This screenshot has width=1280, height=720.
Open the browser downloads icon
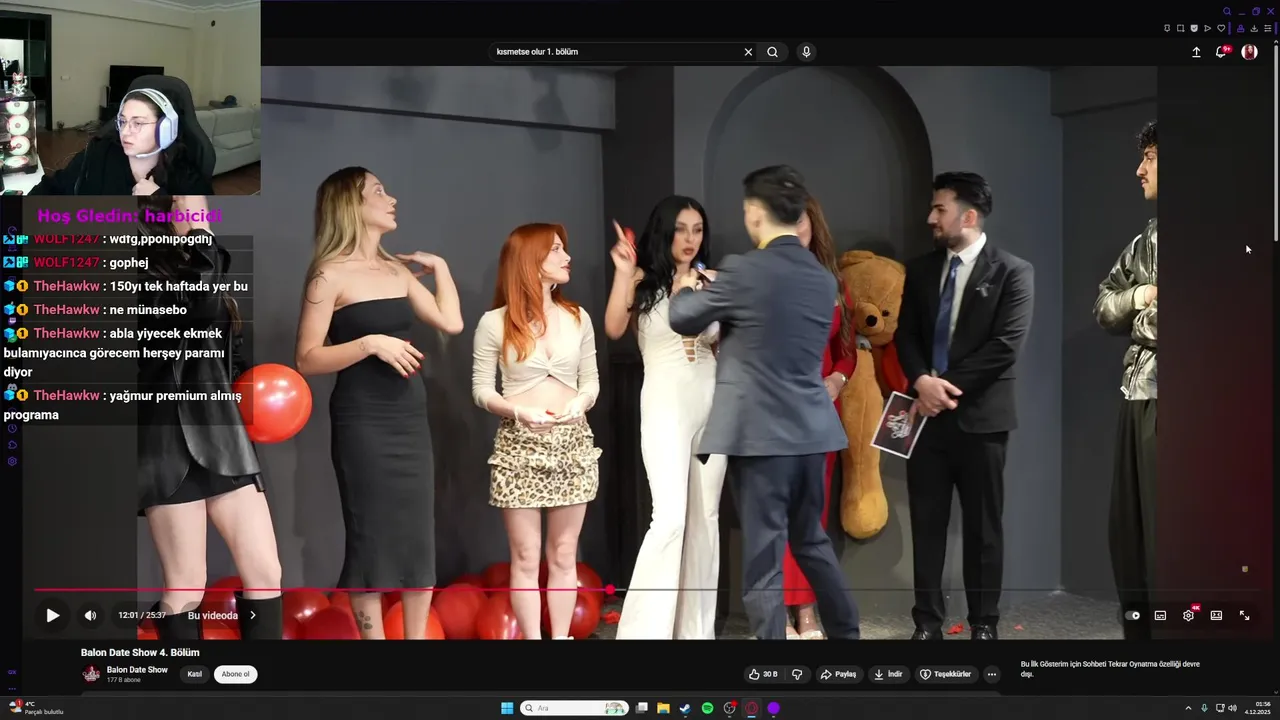point(1254,28)
